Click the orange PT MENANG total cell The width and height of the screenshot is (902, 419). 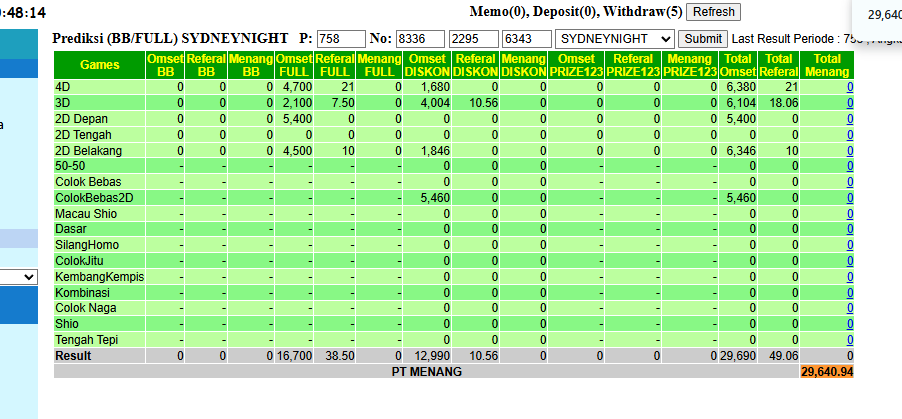click(827, 372)
